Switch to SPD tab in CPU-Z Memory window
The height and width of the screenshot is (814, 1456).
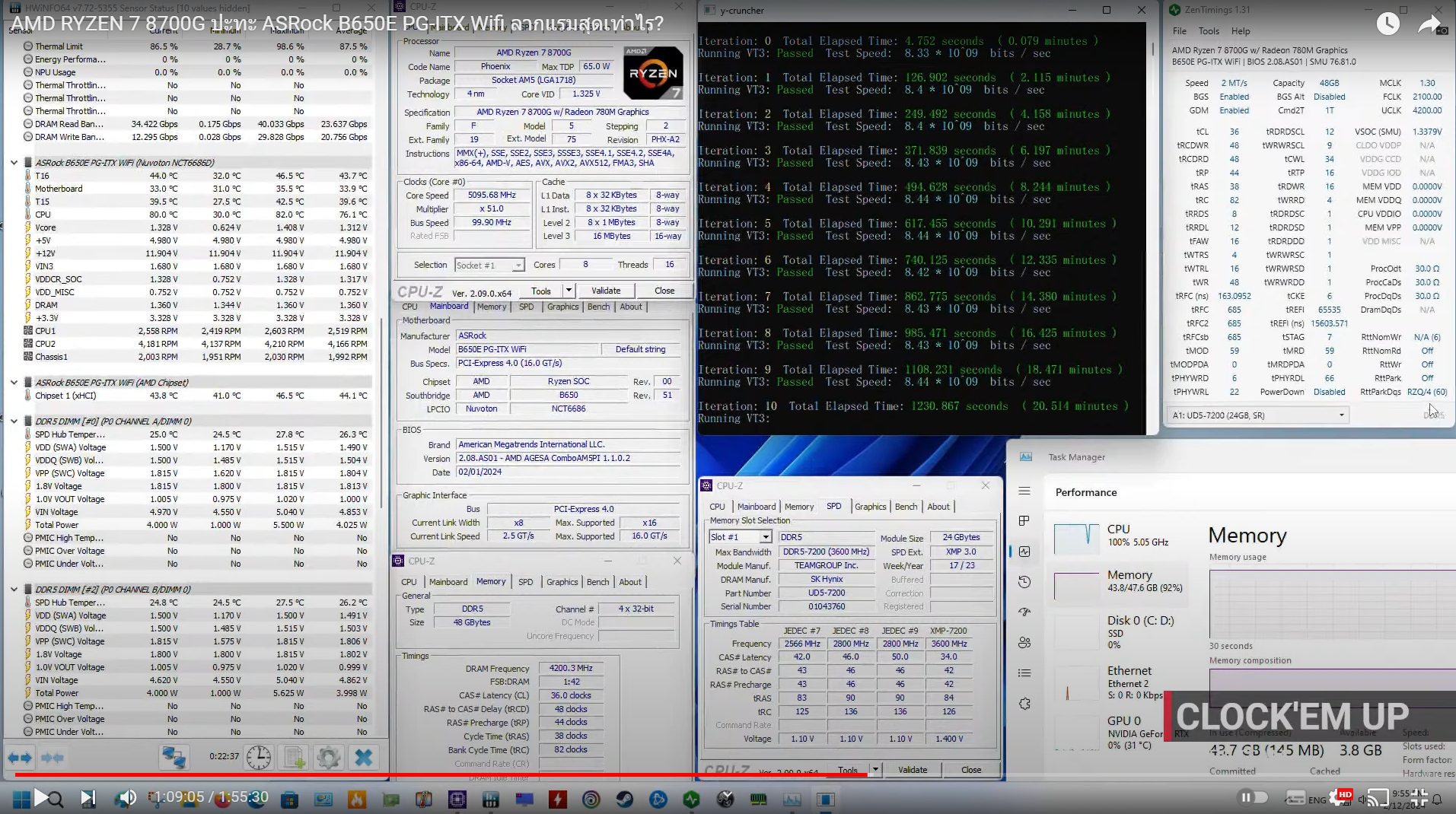tap(525, 582)
